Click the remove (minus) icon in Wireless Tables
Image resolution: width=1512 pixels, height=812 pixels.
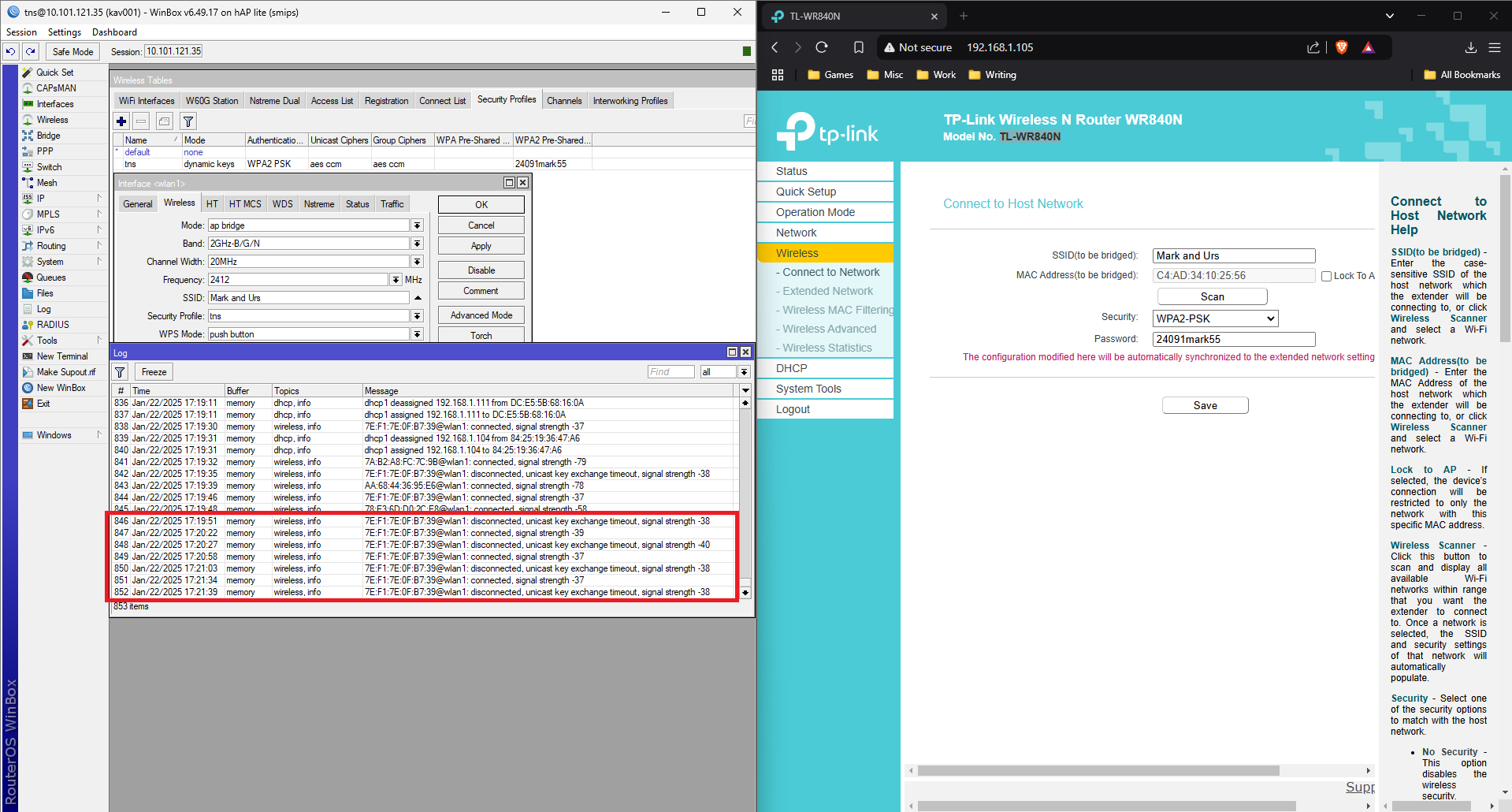coord(141,121)
